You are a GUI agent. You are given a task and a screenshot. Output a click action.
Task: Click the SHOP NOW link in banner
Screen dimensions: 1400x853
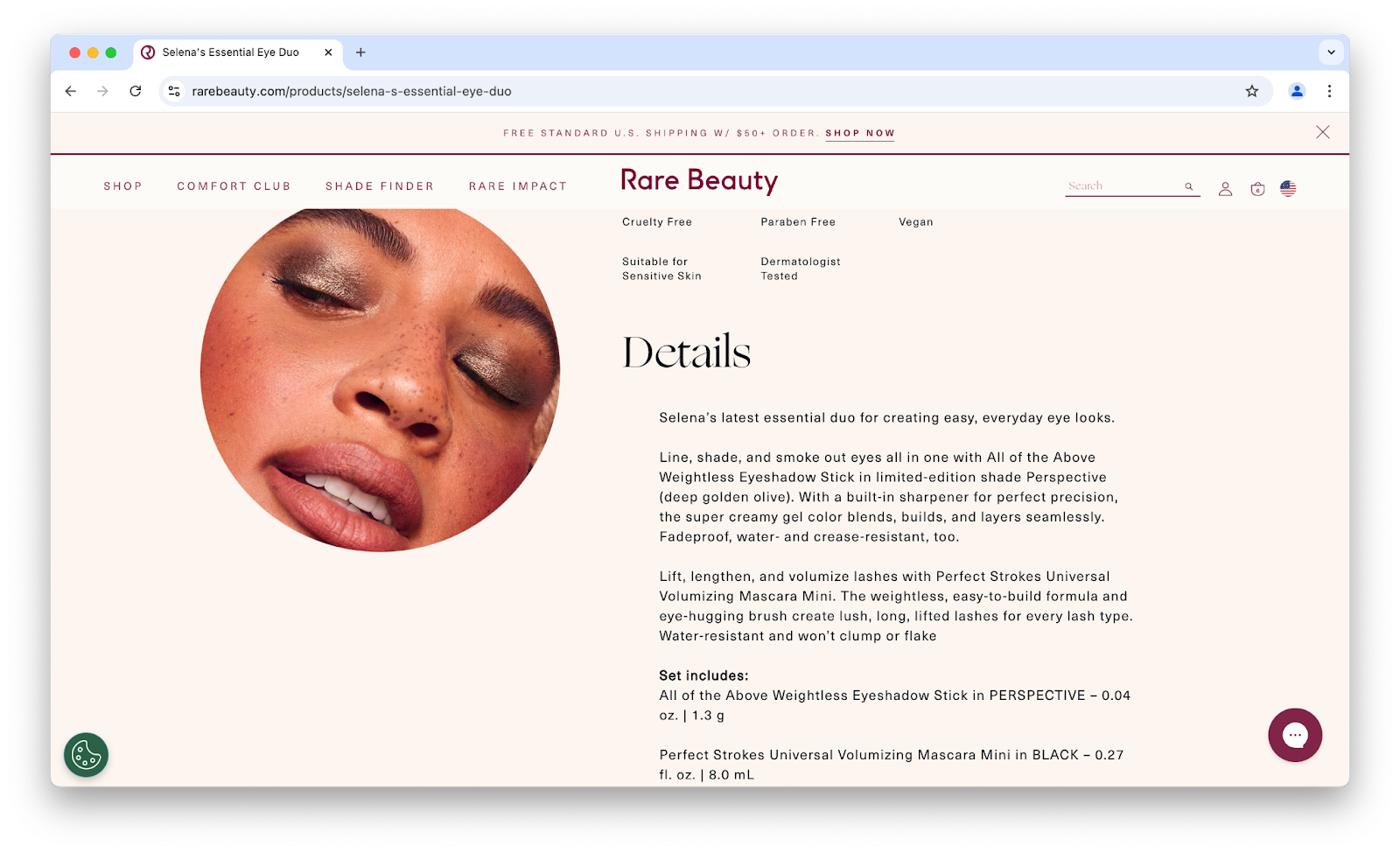coord(860,133)
